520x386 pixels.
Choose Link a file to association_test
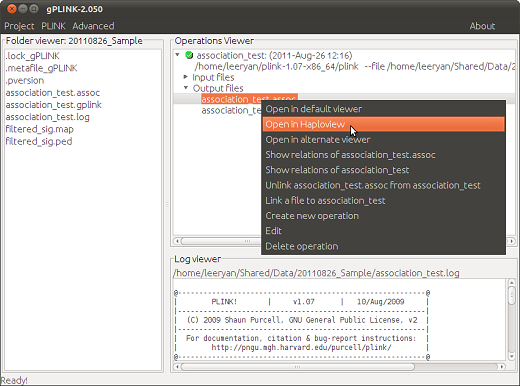(x=383, y=201)
